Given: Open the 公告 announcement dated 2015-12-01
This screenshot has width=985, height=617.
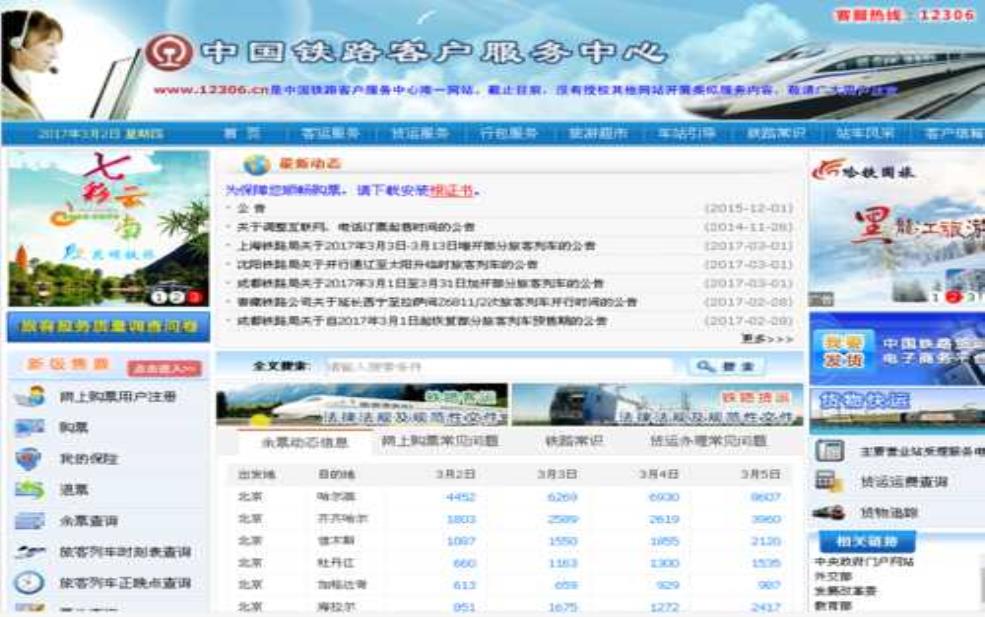Looking at the screenshot, I should (251, 208).
